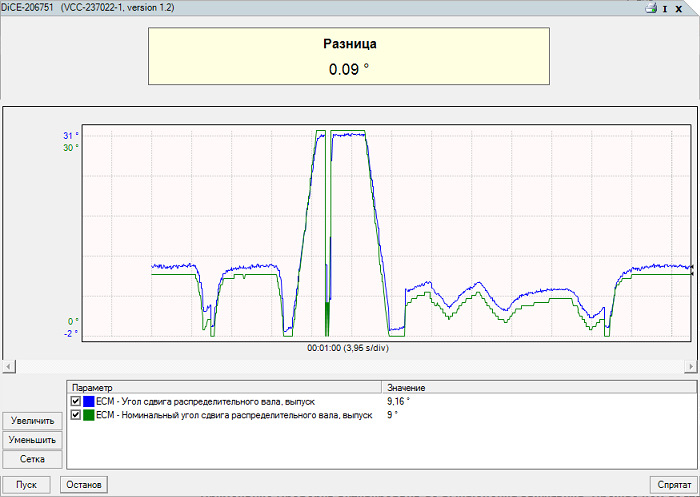This screenshot has width=700, height=497.
Task: Click the Параметр column header
Action: tap(224, 388)
